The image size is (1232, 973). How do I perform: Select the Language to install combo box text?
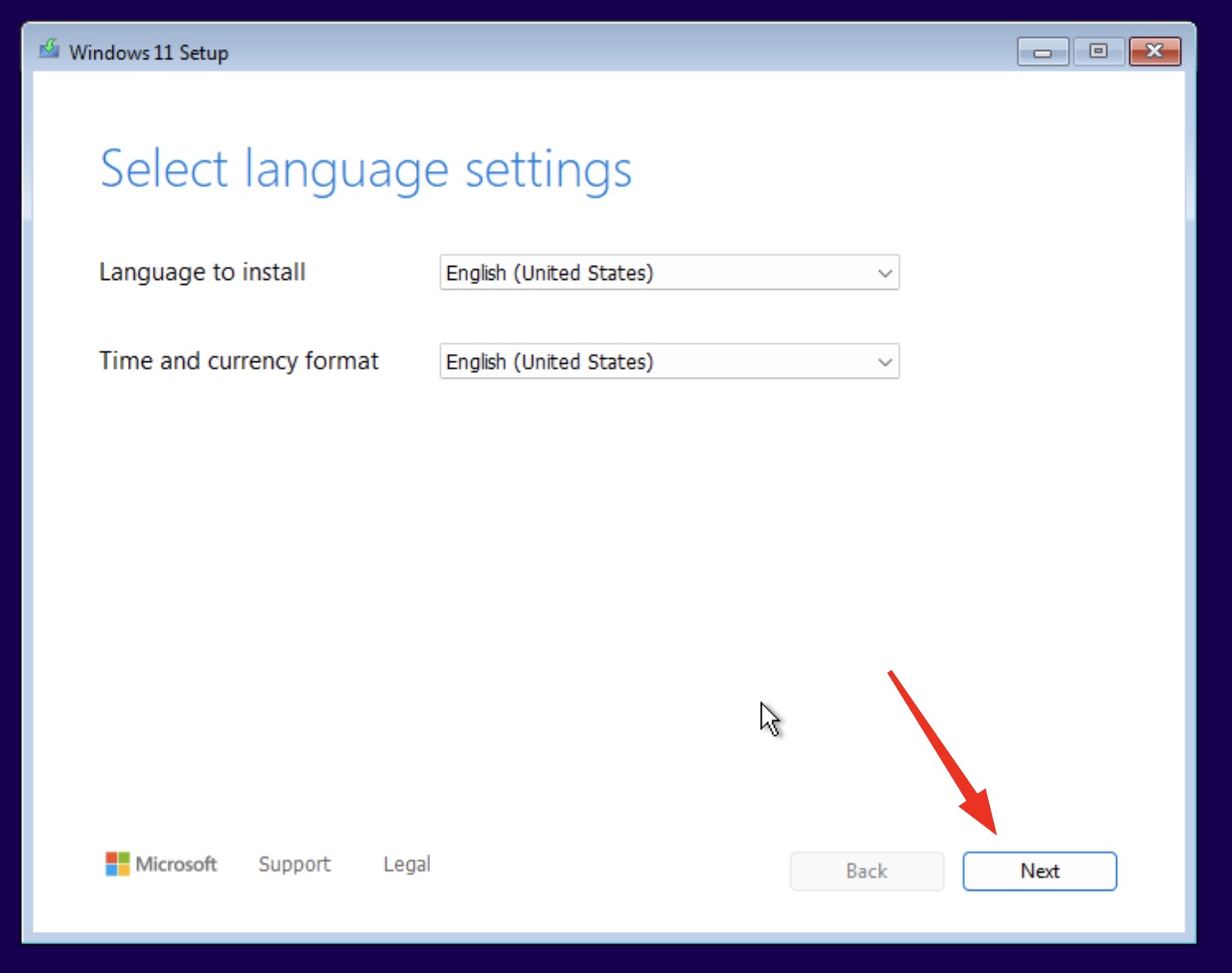coord(549,273)
